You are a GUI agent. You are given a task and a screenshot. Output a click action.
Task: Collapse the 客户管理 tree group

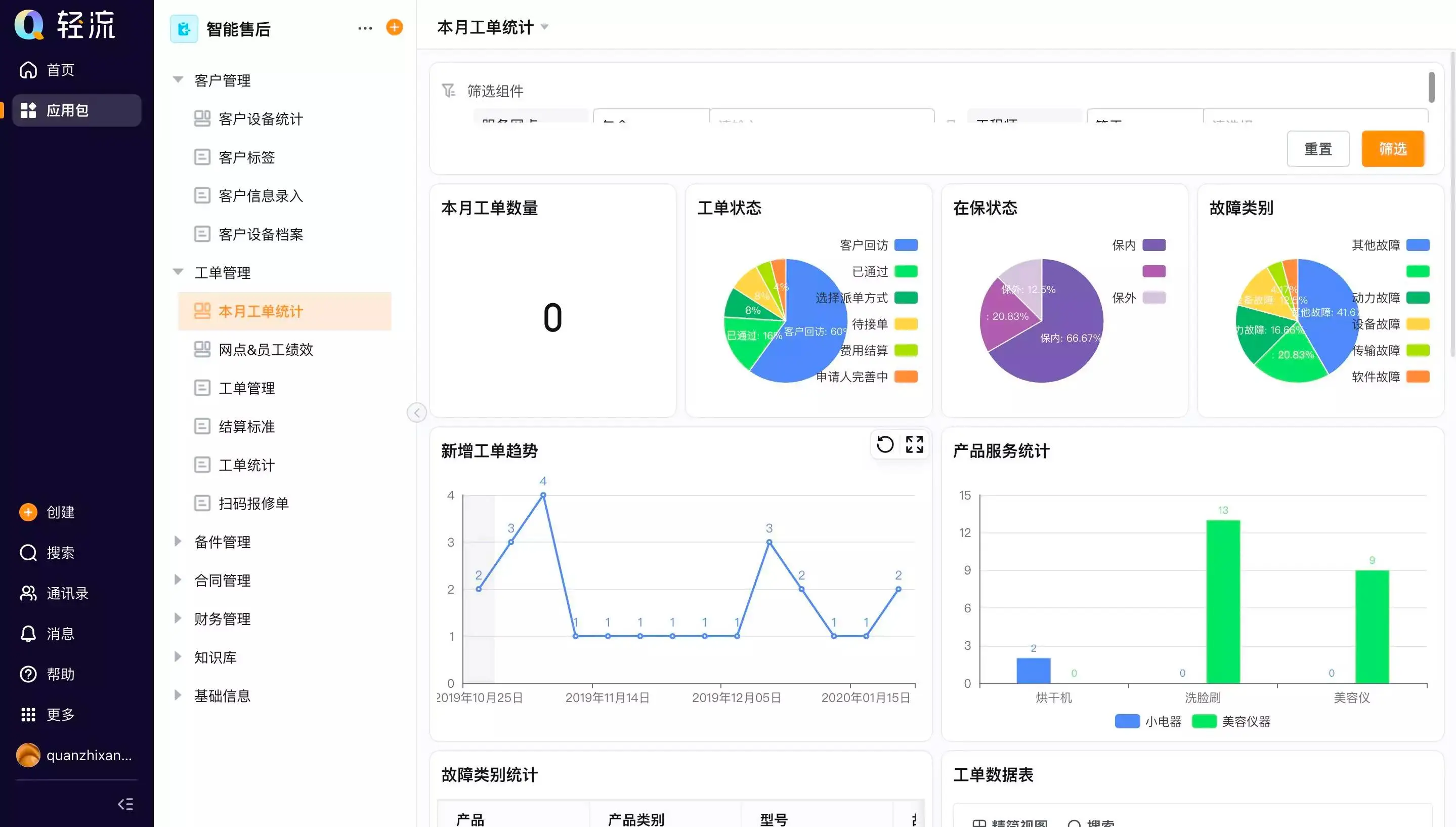pyautogui.click(x=178, y=80)
